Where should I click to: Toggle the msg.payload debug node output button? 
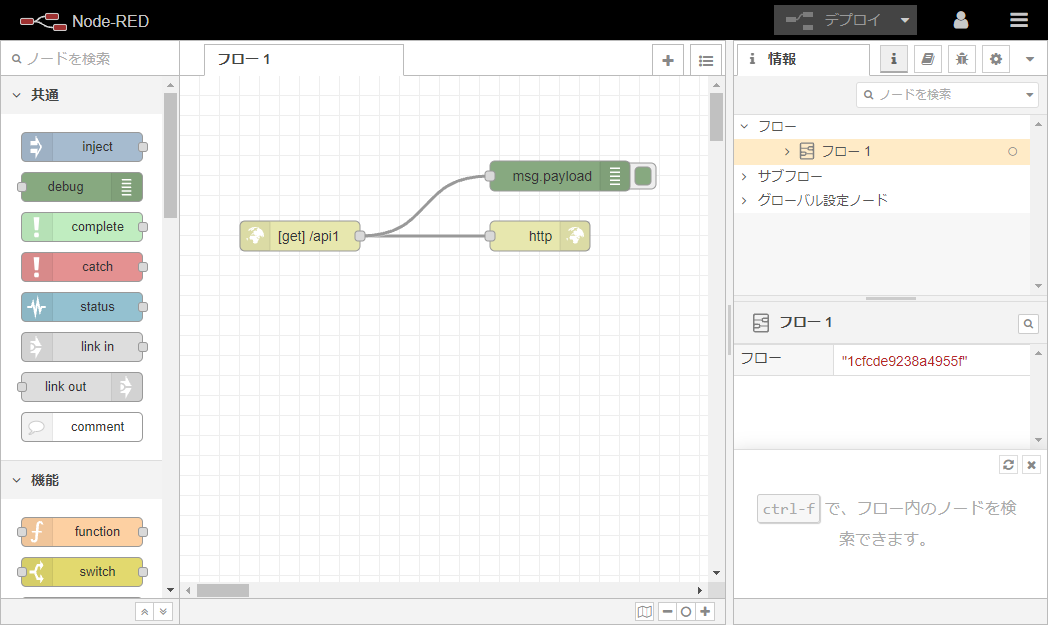coord(644,176)
